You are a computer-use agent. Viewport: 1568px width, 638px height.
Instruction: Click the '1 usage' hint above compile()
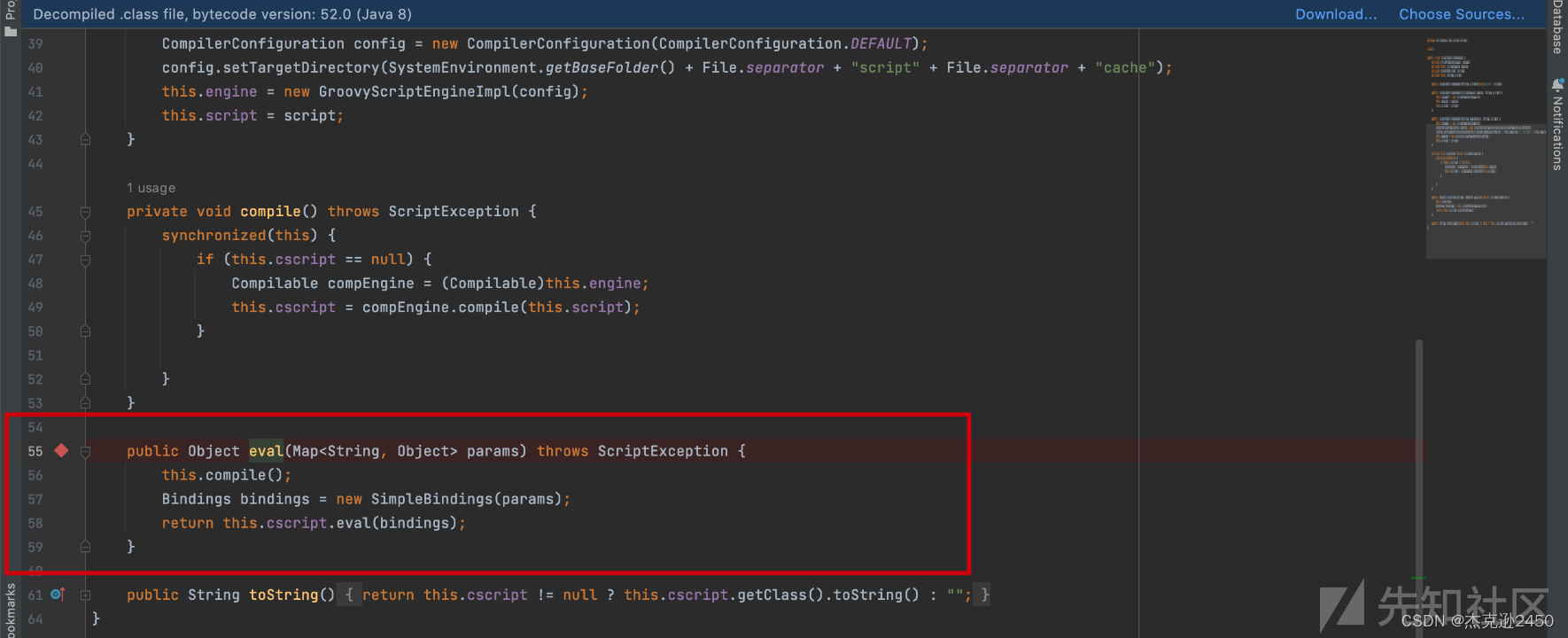(x=151, y=188)
